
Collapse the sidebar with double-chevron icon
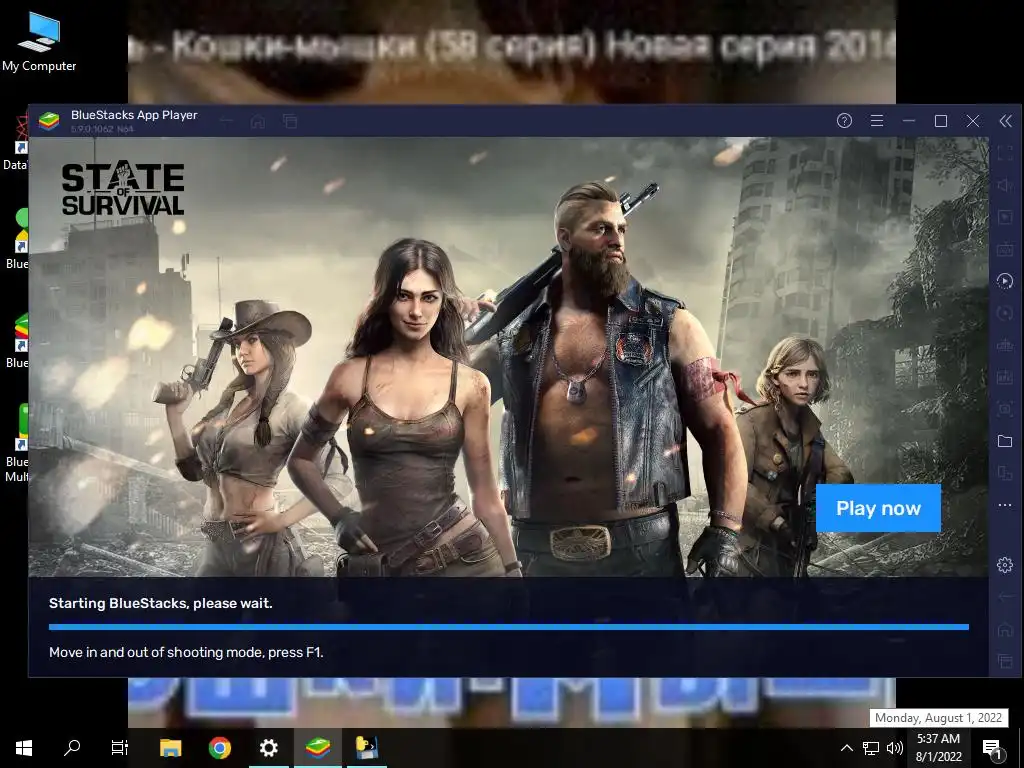tap(1006, 121)
